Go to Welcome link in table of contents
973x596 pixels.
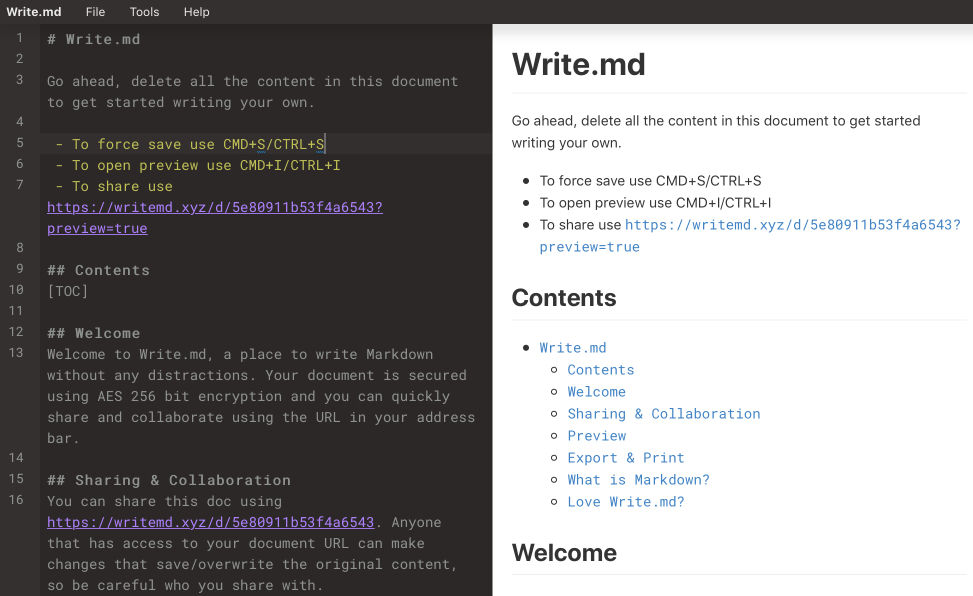[x=596, y=392]
